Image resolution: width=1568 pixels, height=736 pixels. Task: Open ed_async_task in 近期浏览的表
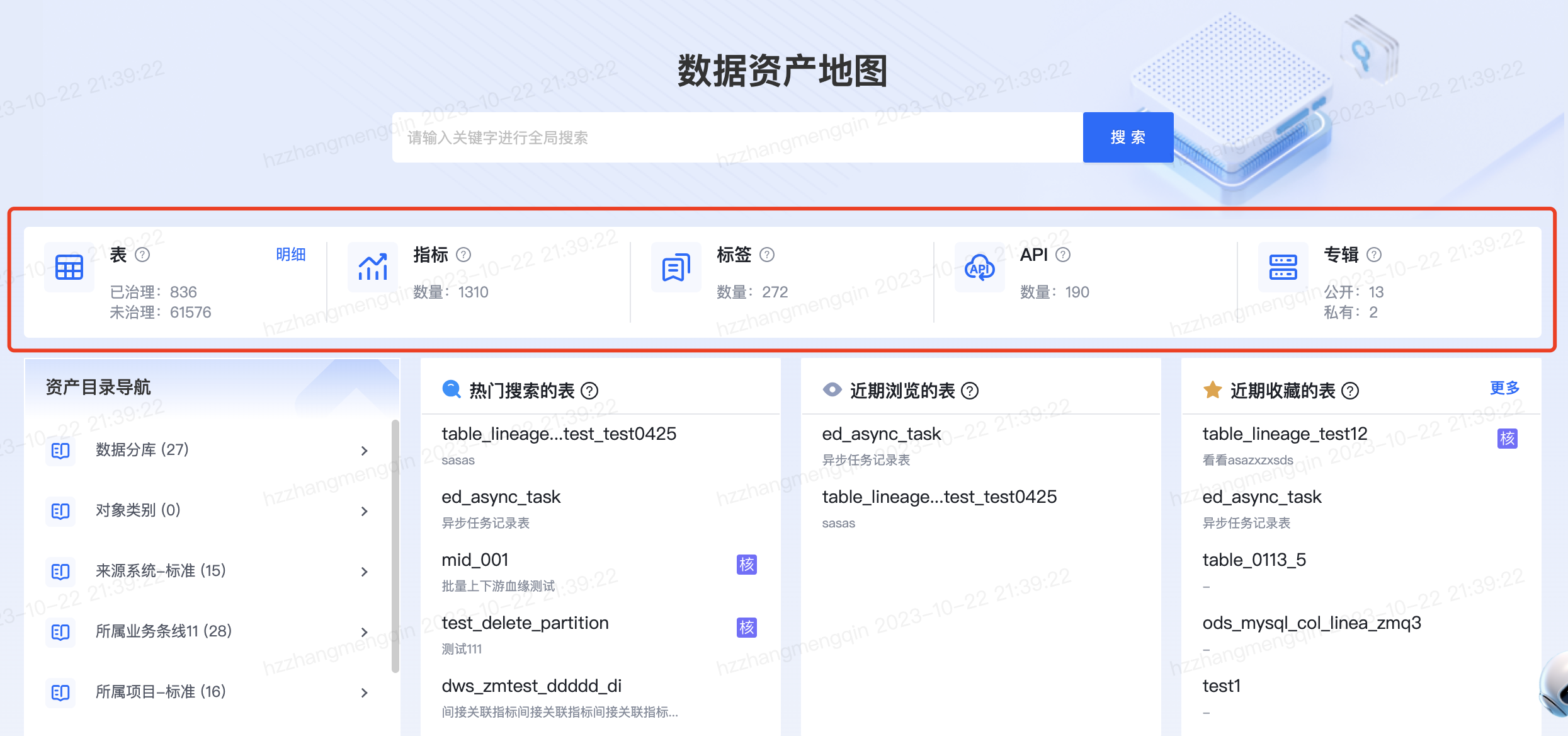click(x=881, y=434)
